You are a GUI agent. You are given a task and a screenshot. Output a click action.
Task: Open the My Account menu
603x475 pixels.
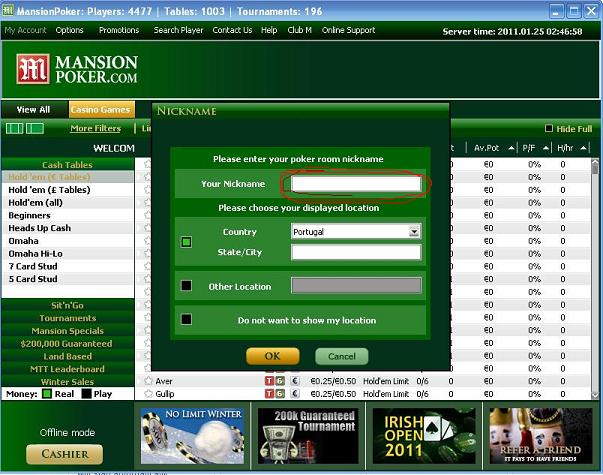pos(25,30)
